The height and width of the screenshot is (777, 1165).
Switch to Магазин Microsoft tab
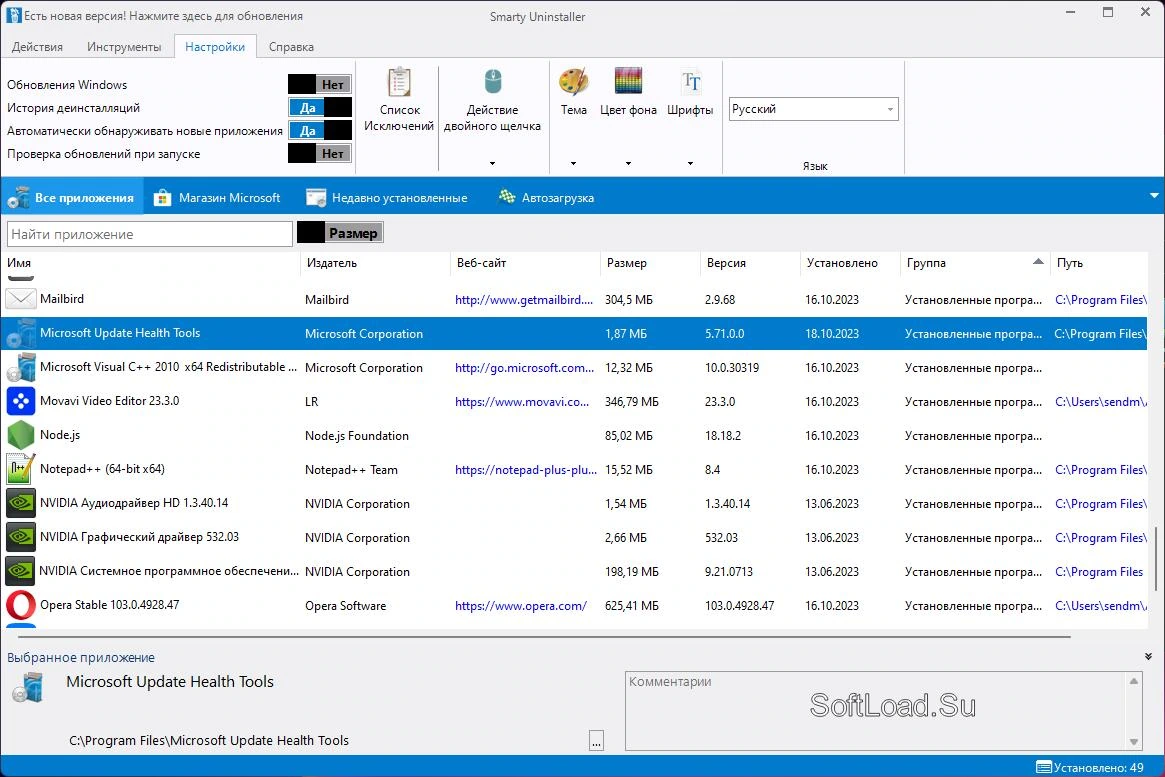pos(216,198)
